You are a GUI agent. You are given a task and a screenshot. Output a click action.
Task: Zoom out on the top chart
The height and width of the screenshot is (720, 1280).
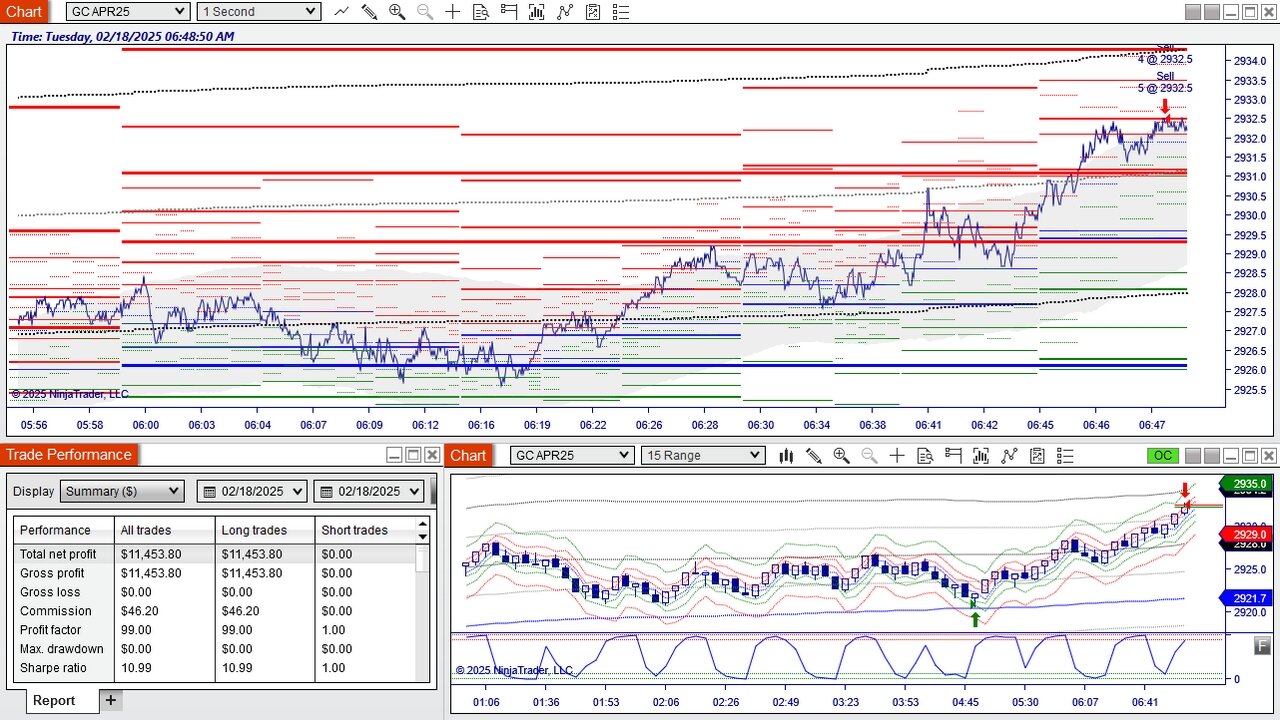425,12
